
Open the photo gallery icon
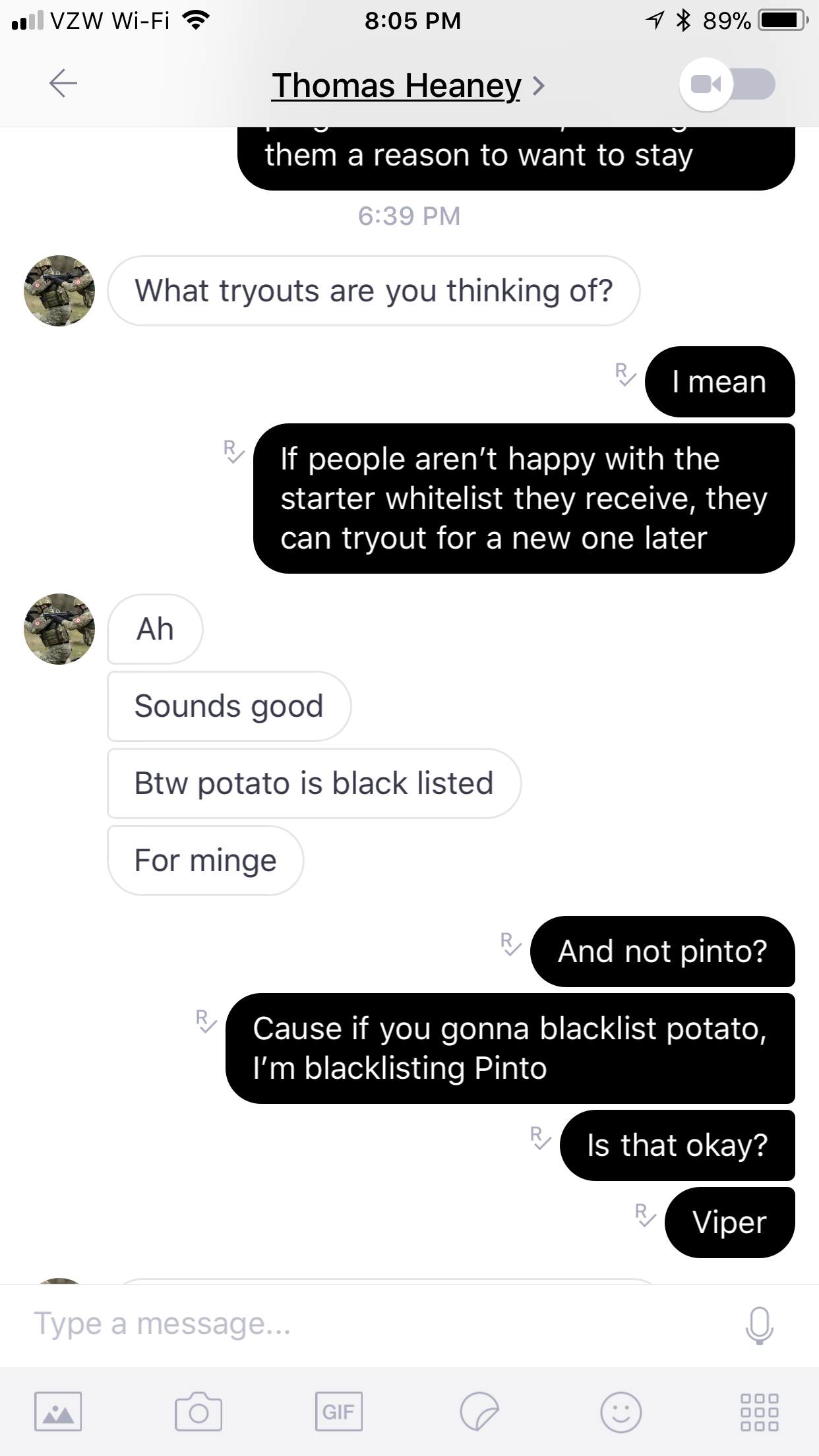pos(58,1412)
